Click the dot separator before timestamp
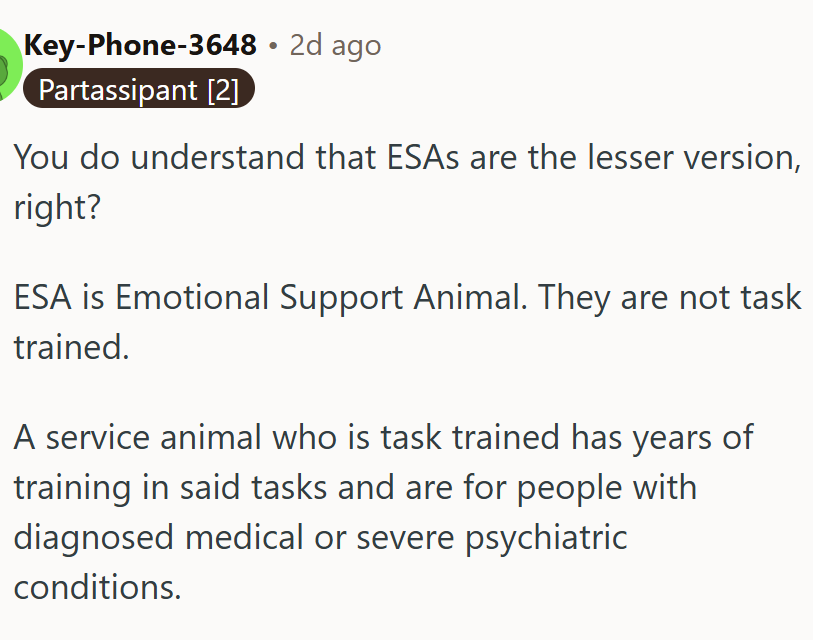Viewport: 813px width, 640px height. [x=273, y=46]
